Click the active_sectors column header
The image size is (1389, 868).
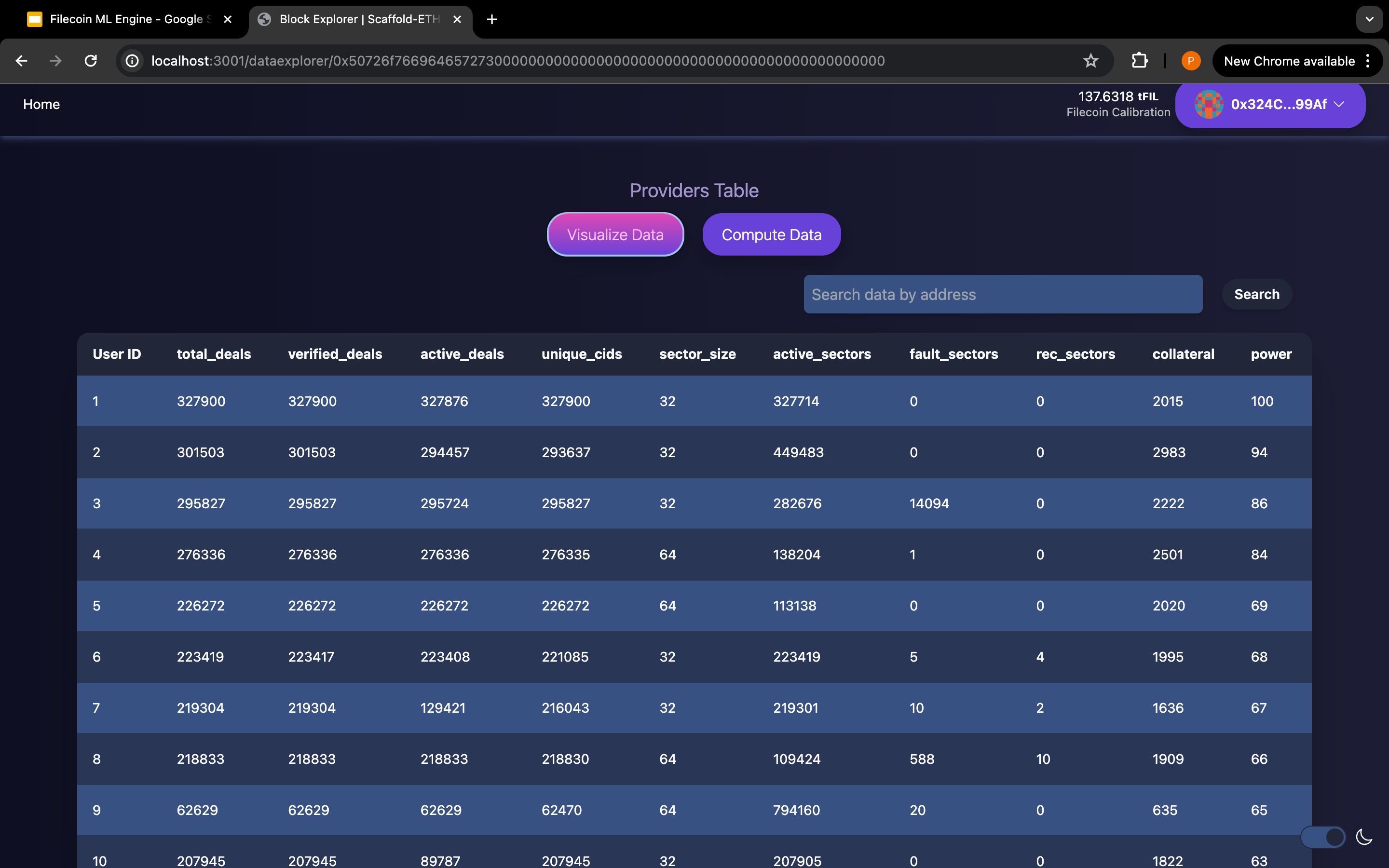coord(822,354)
